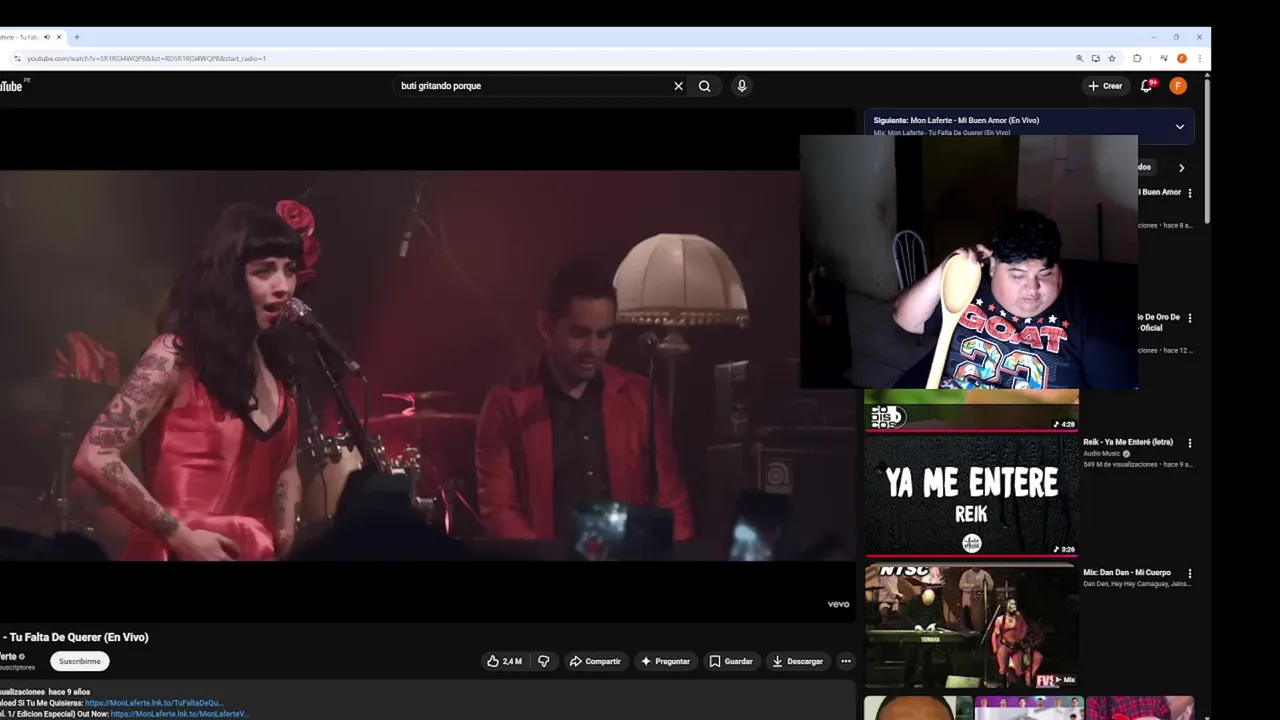Open the YouTube account avatar menu

1178,86
